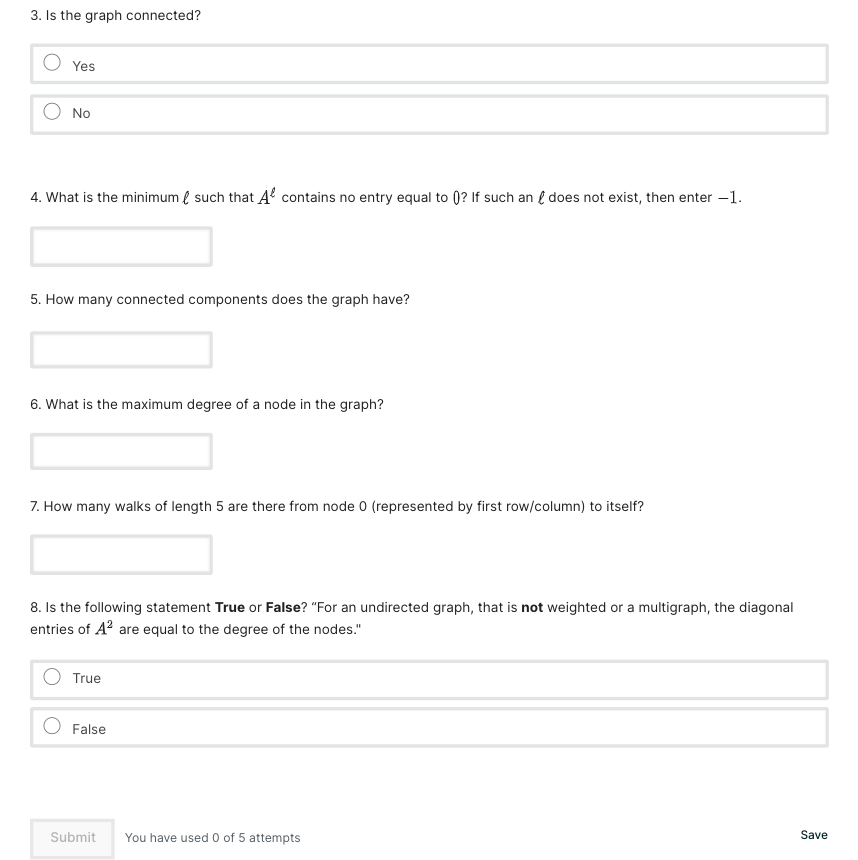The height and width of the screenshot is (860, 858).
Task: Click the Save link
Action: pos(814,835)
